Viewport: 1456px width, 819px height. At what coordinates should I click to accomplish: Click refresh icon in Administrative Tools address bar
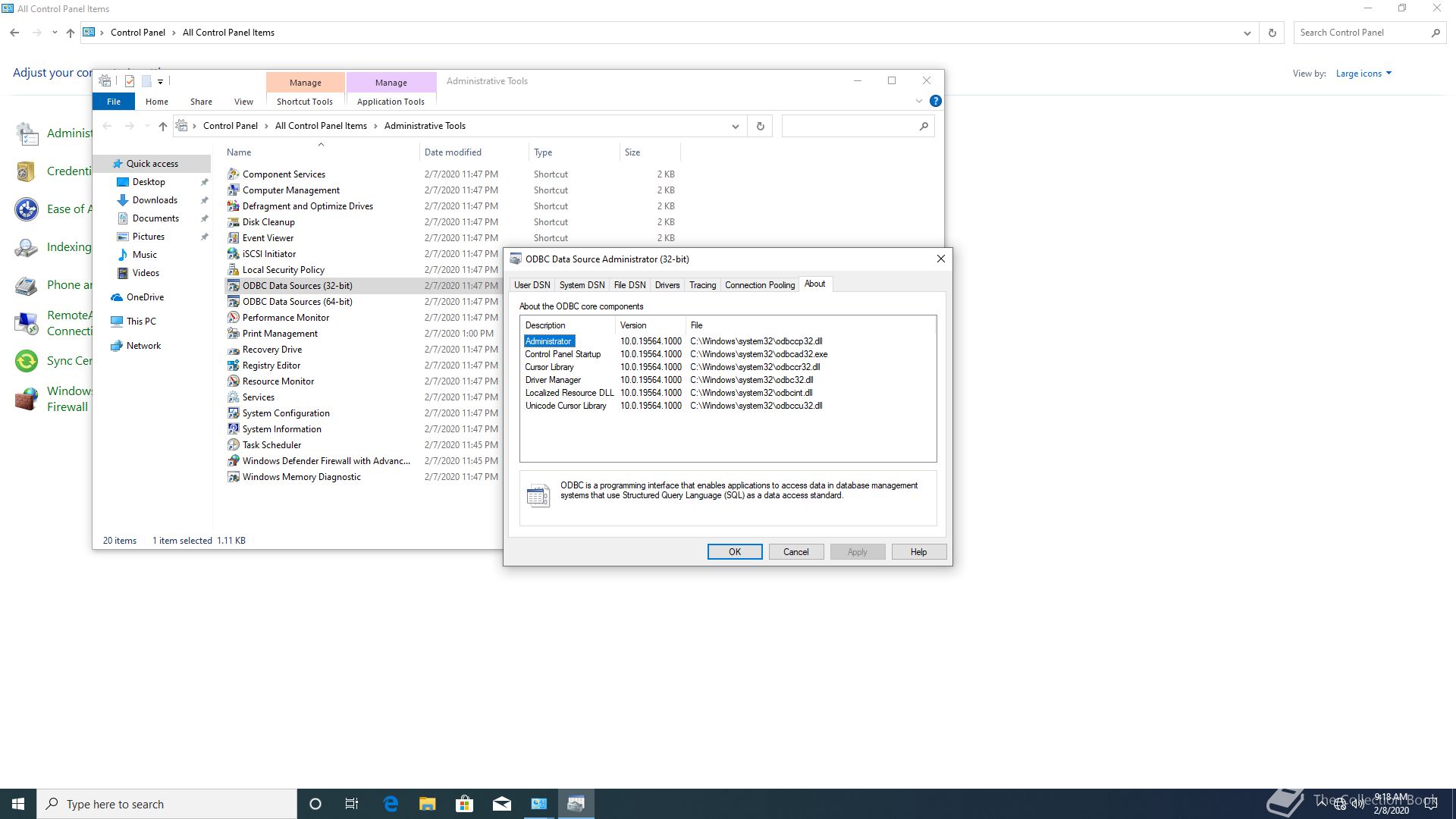[760, 126]
